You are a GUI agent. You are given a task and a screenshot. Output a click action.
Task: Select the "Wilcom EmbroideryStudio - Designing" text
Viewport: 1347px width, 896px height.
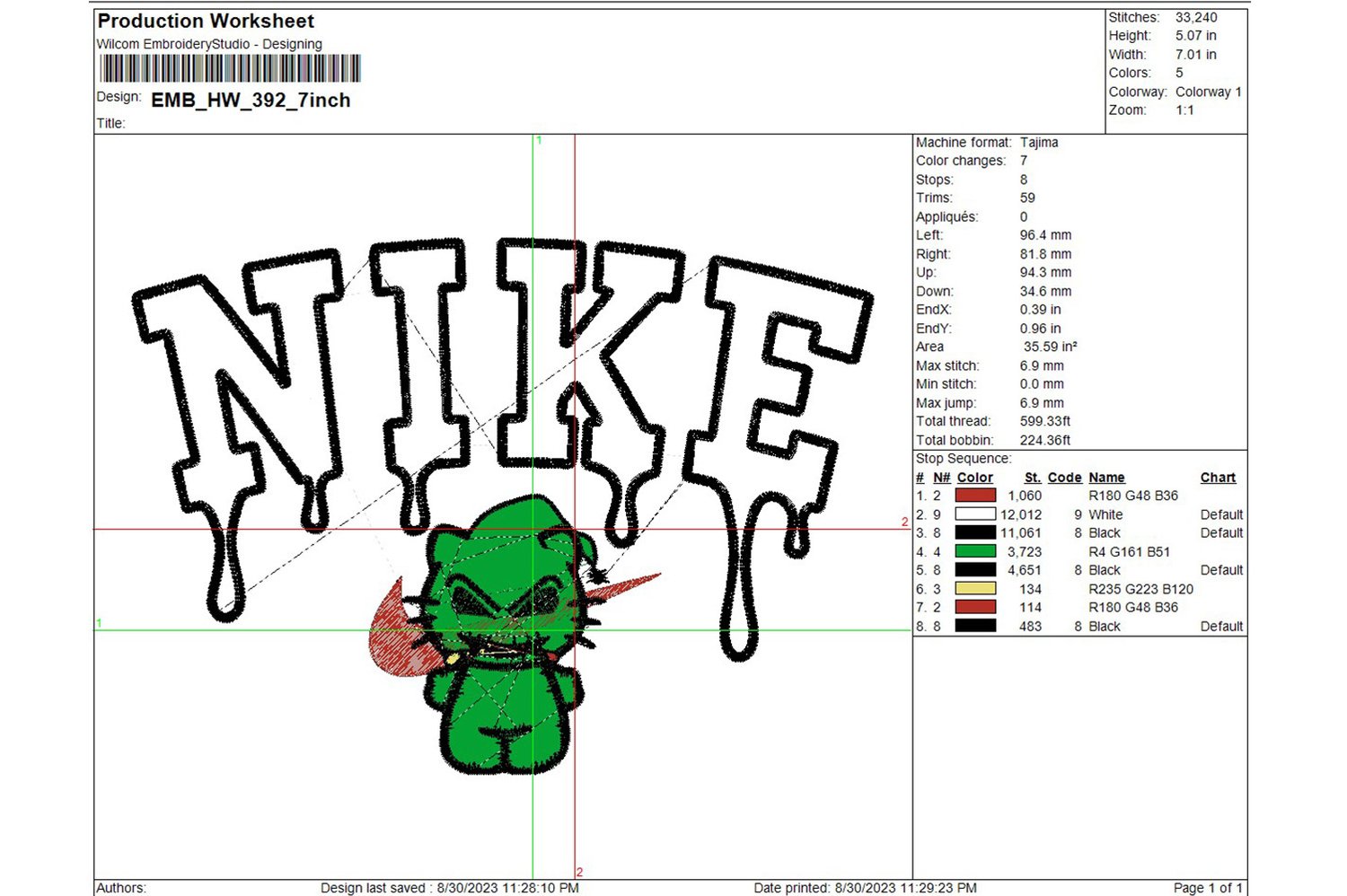[209, 44]
